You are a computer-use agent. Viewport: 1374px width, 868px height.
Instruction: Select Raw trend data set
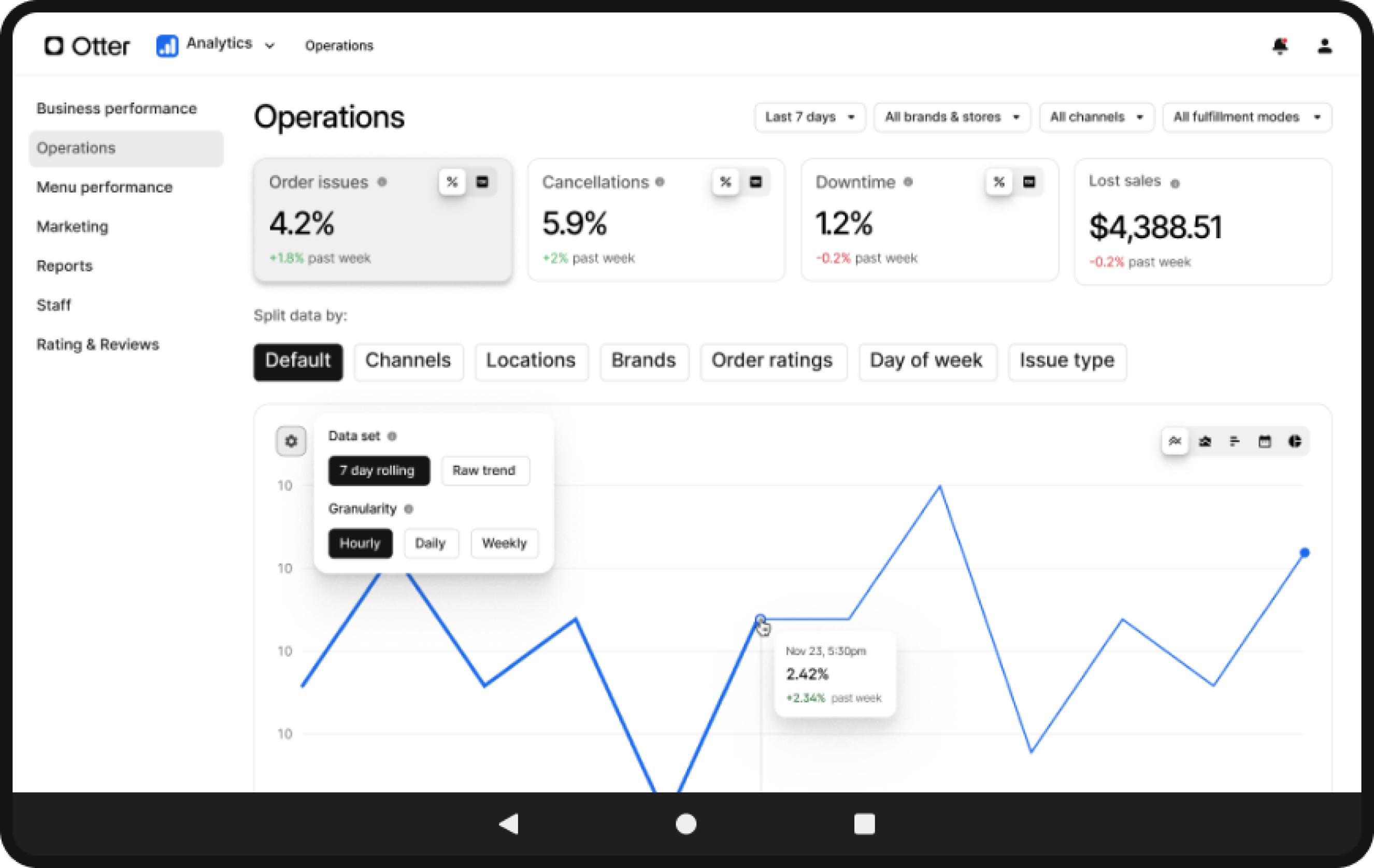[x=484, y=470]
